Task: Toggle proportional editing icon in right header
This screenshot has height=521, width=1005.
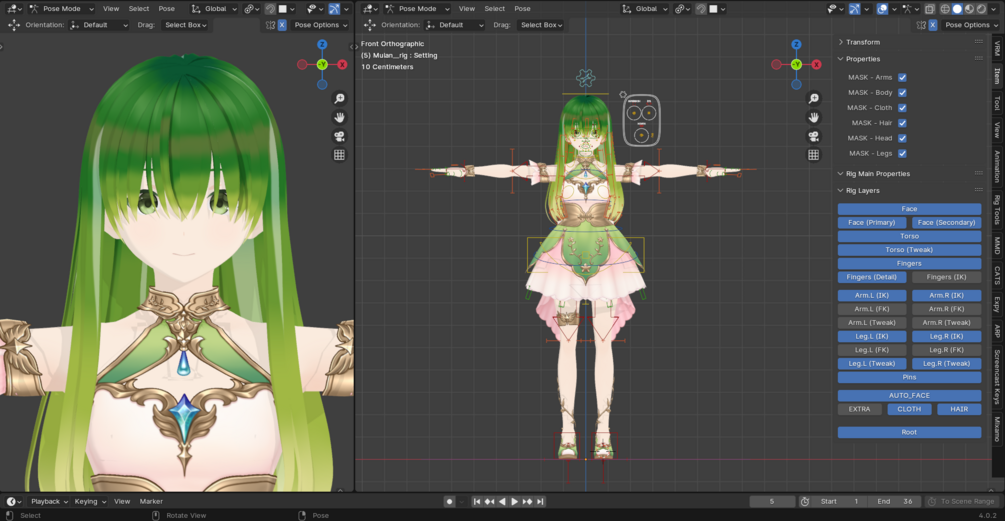Action: coord(701,9)
